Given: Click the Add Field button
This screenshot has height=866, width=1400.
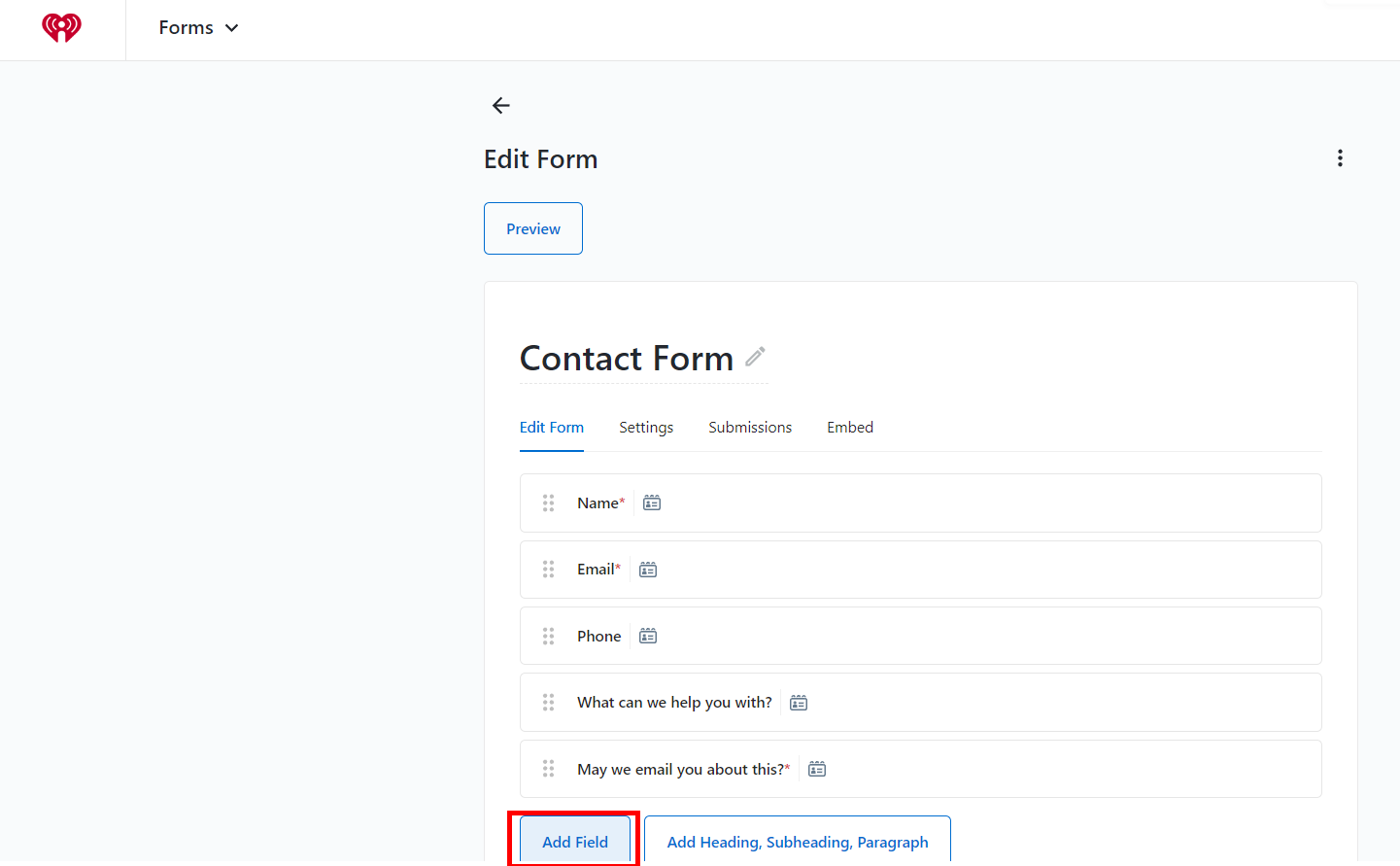Looking at the screenshot, I should [573, 841].
